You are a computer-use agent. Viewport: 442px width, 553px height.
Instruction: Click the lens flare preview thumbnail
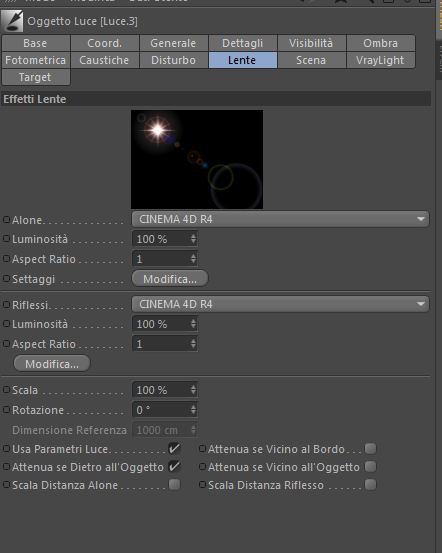point(197,159)
